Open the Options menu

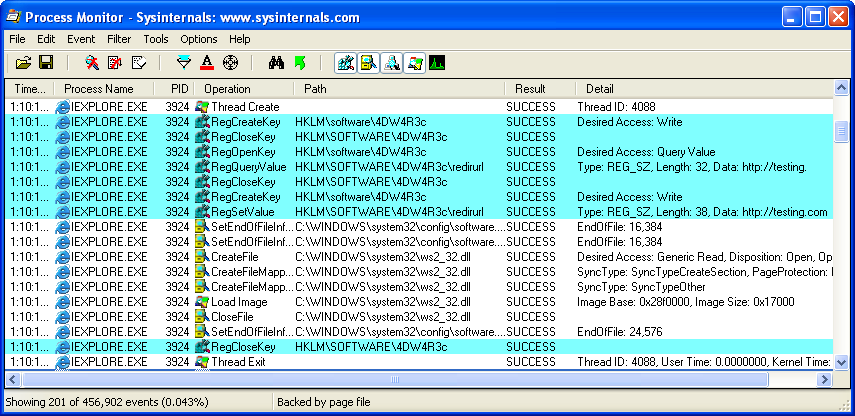tap(199, 39)
